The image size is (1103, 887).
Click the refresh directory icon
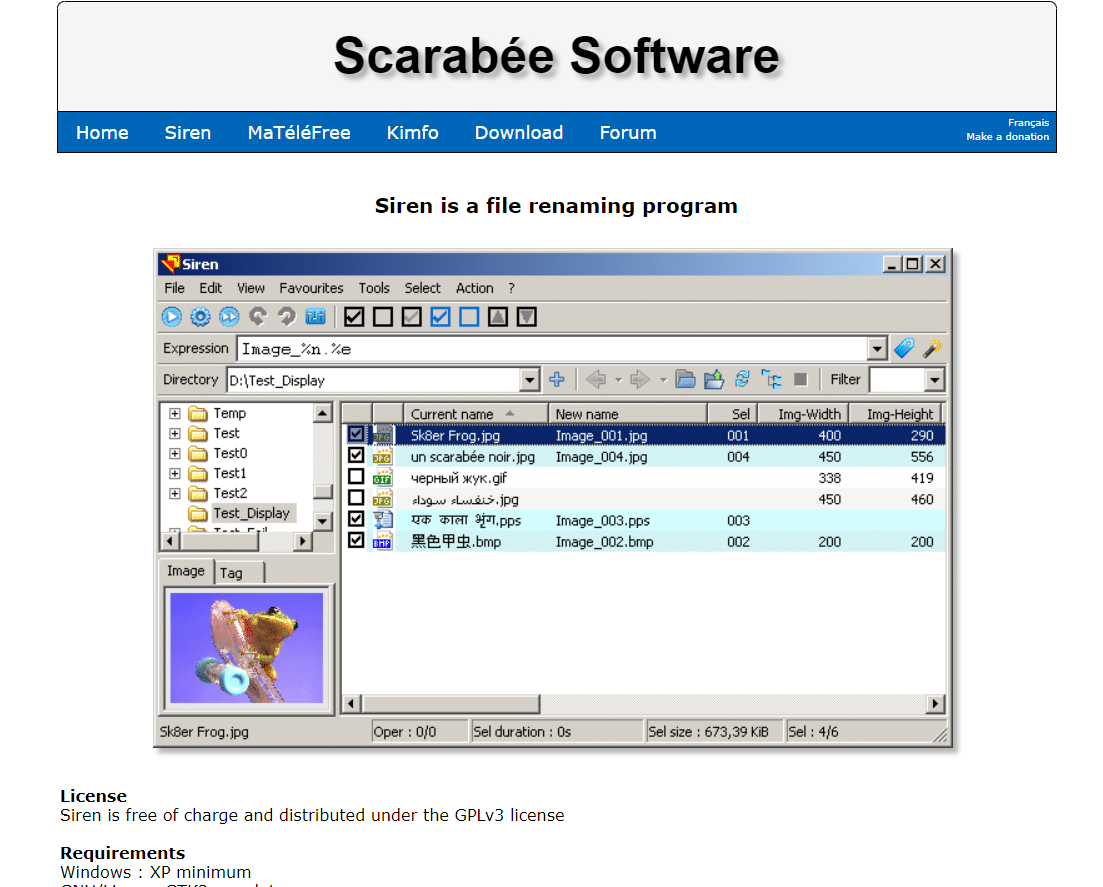742,380
